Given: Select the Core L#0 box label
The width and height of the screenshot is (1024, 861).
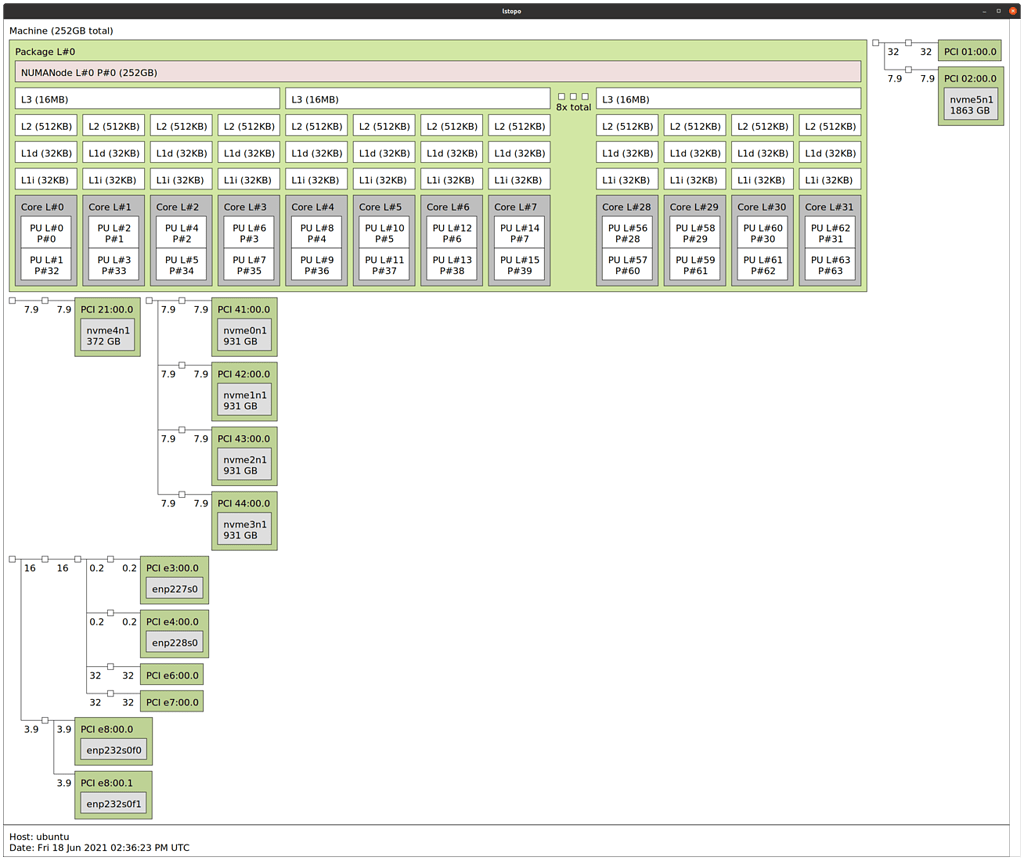Looking at the screenshot, I should [x=39, y=207].
